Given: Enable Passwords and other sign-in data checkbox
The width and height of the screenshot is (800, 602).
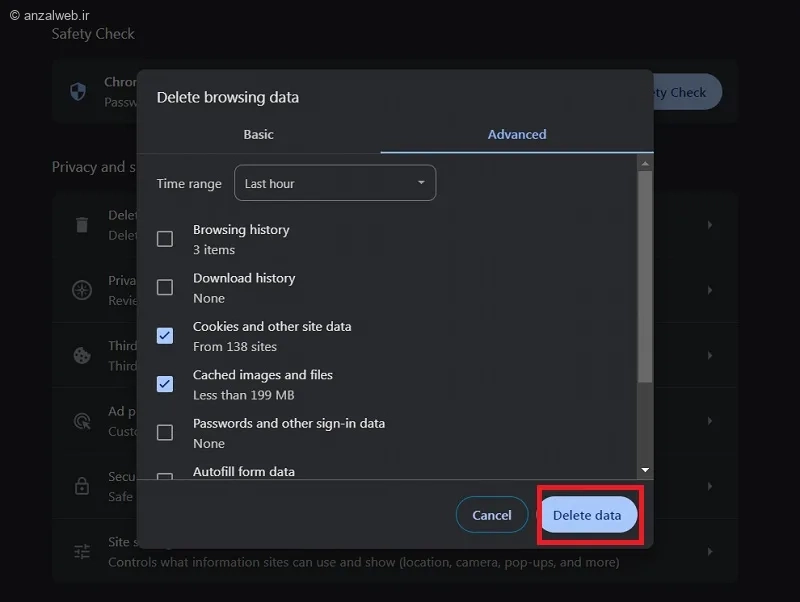Looking at the screenshot, I should coord(165,433).
